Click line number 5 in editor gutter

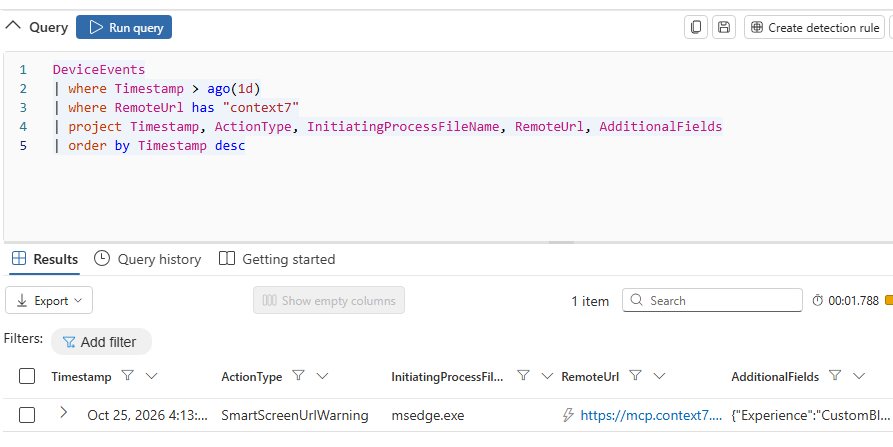point(23,145)
